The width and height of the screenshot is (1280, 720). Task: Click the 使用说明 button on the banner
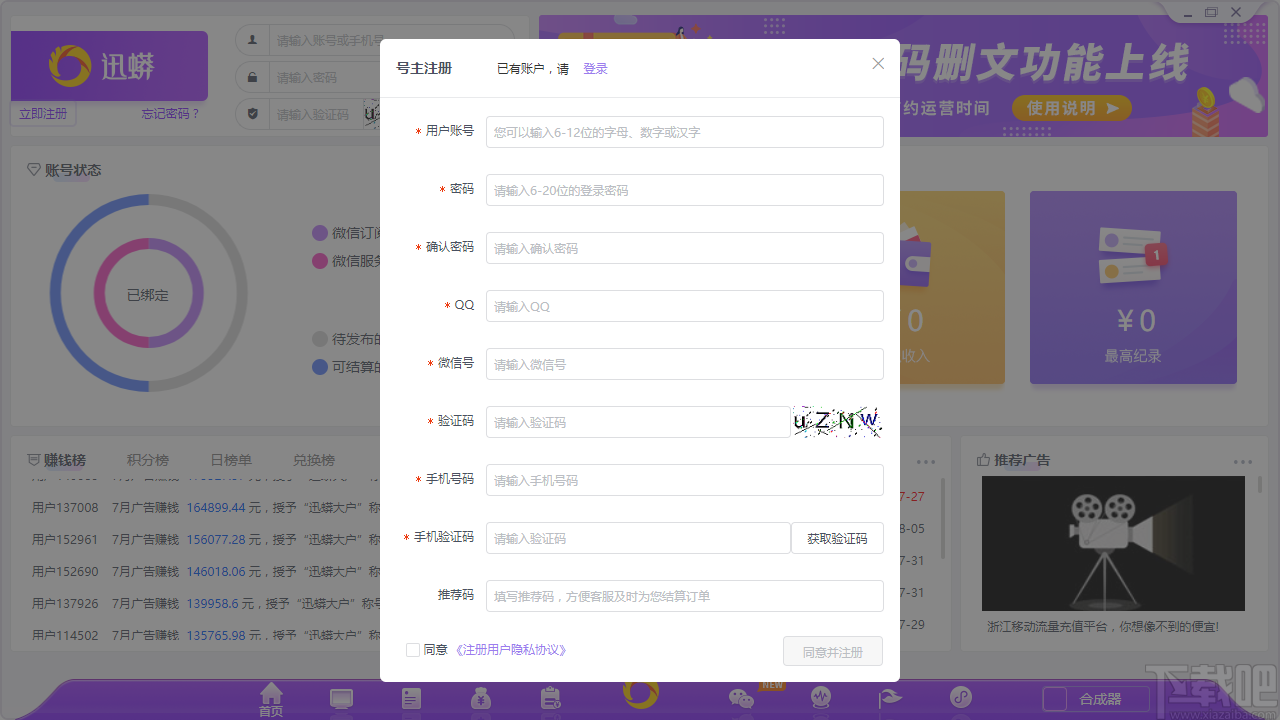coord(1072,108)
